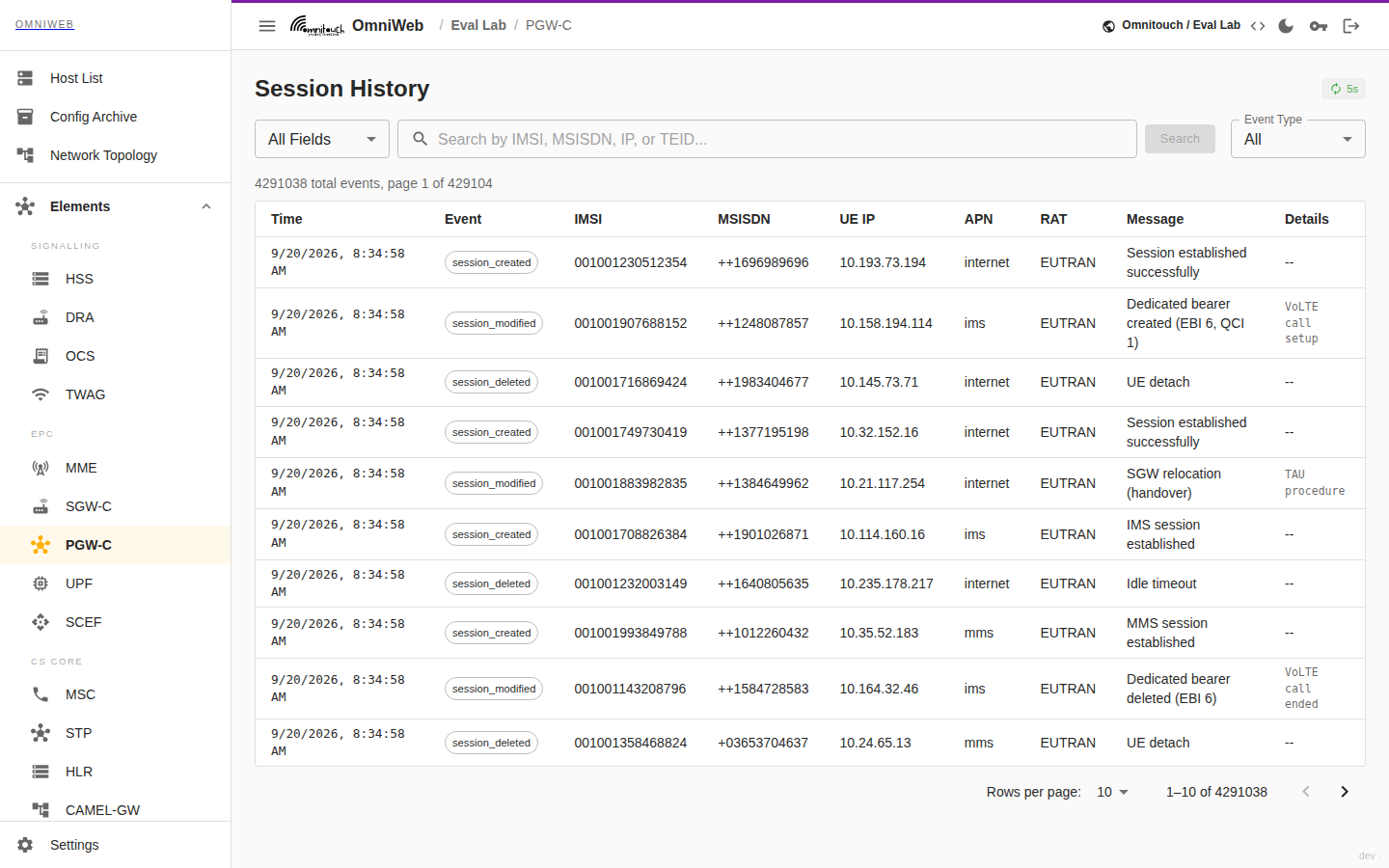The height and width of the screenshot is (868, 1389).
Task: Open the All Fields dropdown
Action: coord(322,139)
